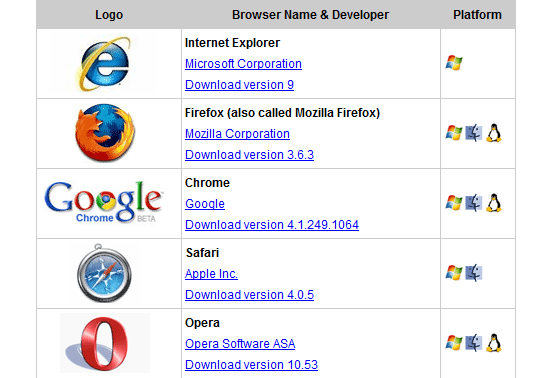This screenshot has width=550, height=378.
Task: Click the Firefox (also called Mozilla Firefox) text
Action: coord(282,113)
